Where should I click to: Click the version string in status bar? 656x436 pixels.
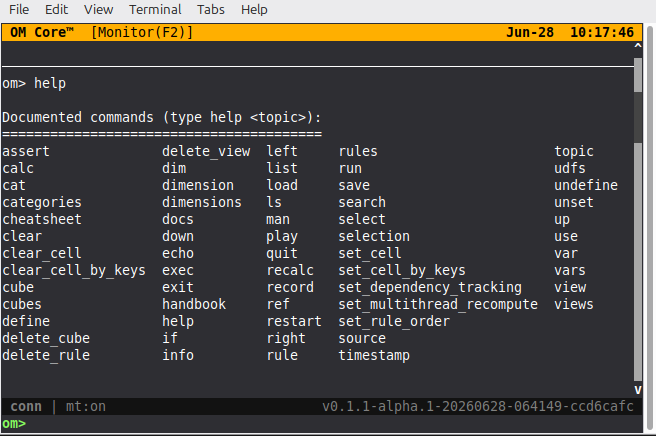tap(478, 406)
